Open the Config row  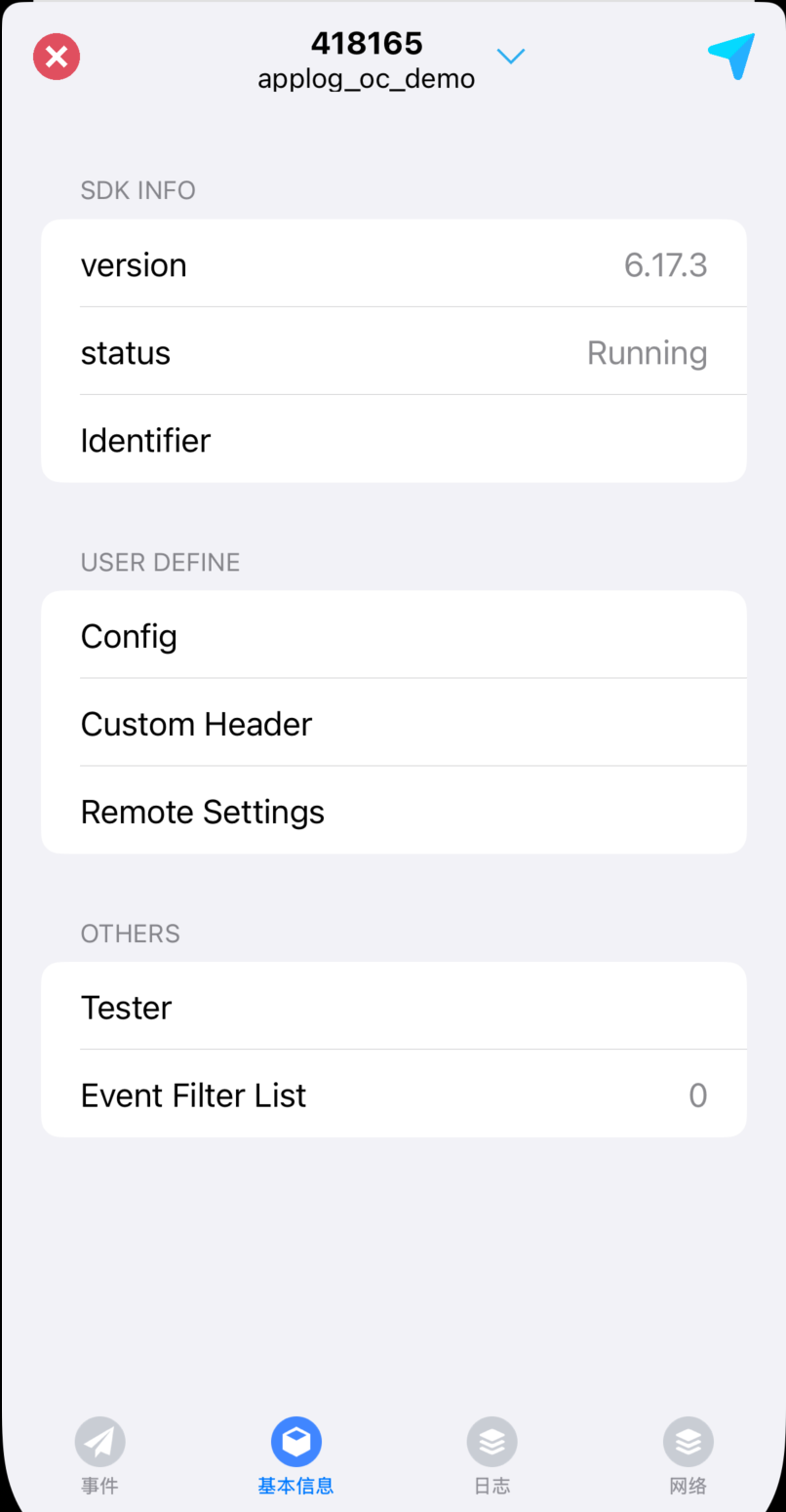click(394, 635)
